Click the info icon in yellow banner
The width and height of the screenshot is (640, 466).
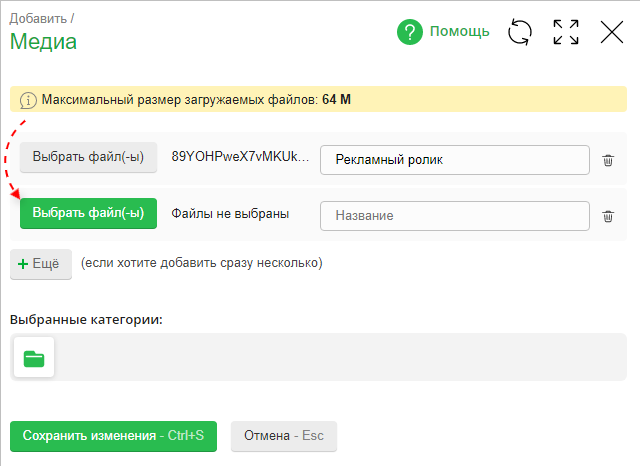point(28,100)
